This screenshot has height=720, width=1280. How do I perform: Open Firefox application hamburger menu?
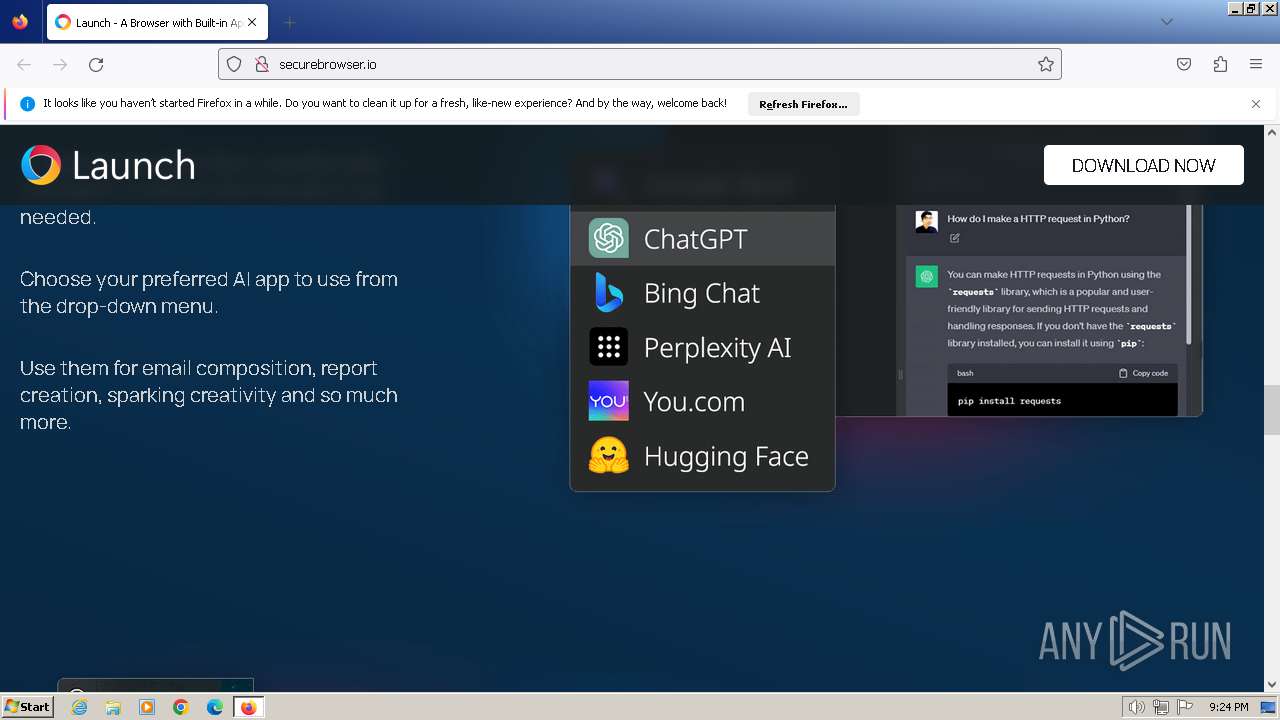(1256, 64)
